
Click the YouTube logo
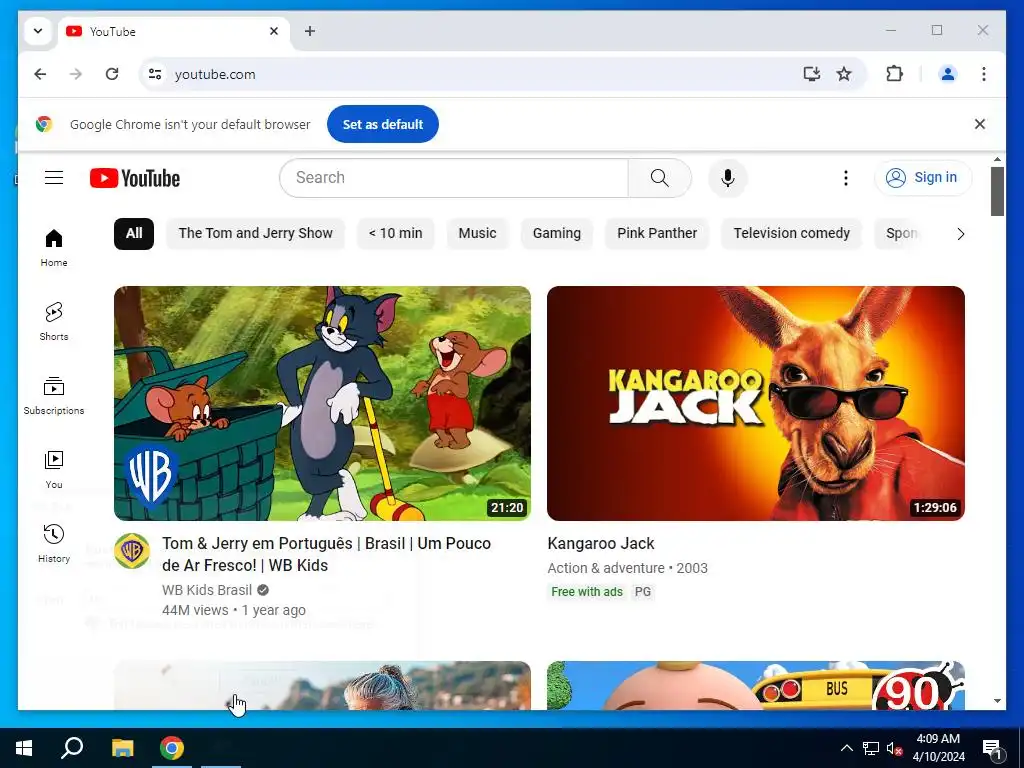click(x=135, y=178)
